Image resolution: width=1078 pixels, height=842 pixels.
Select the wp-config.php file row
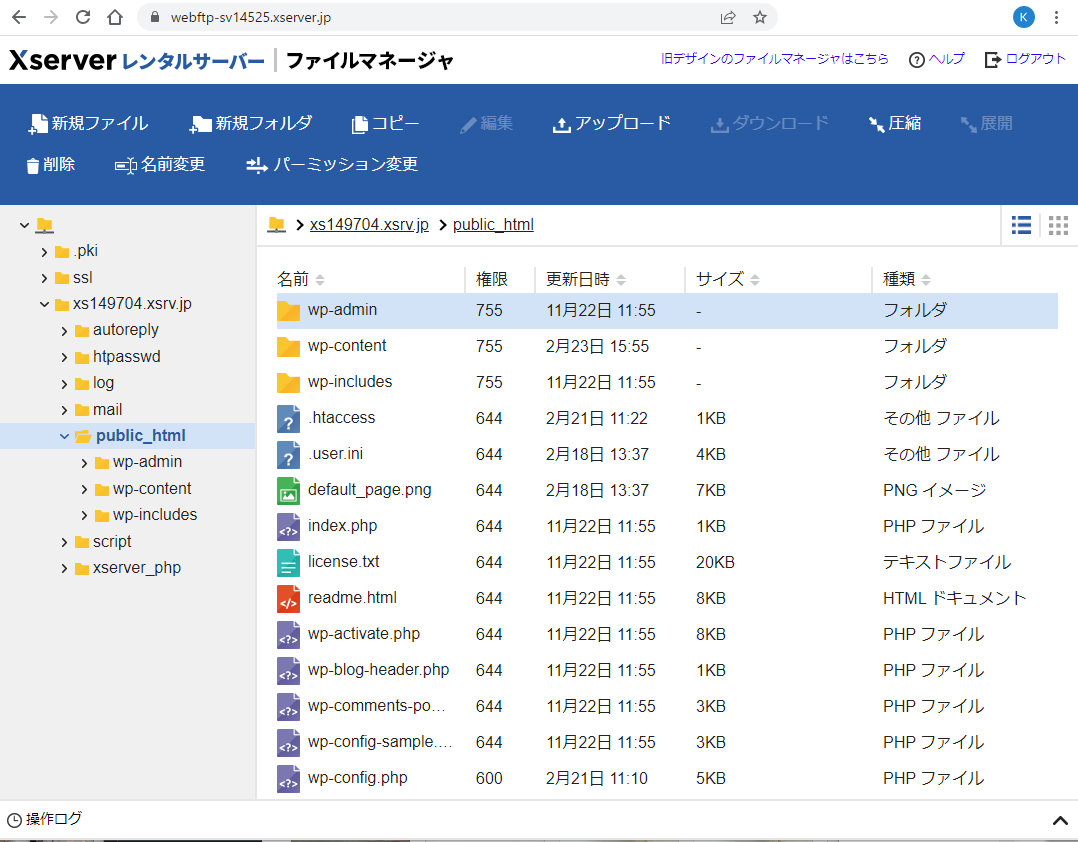point(357,778)
